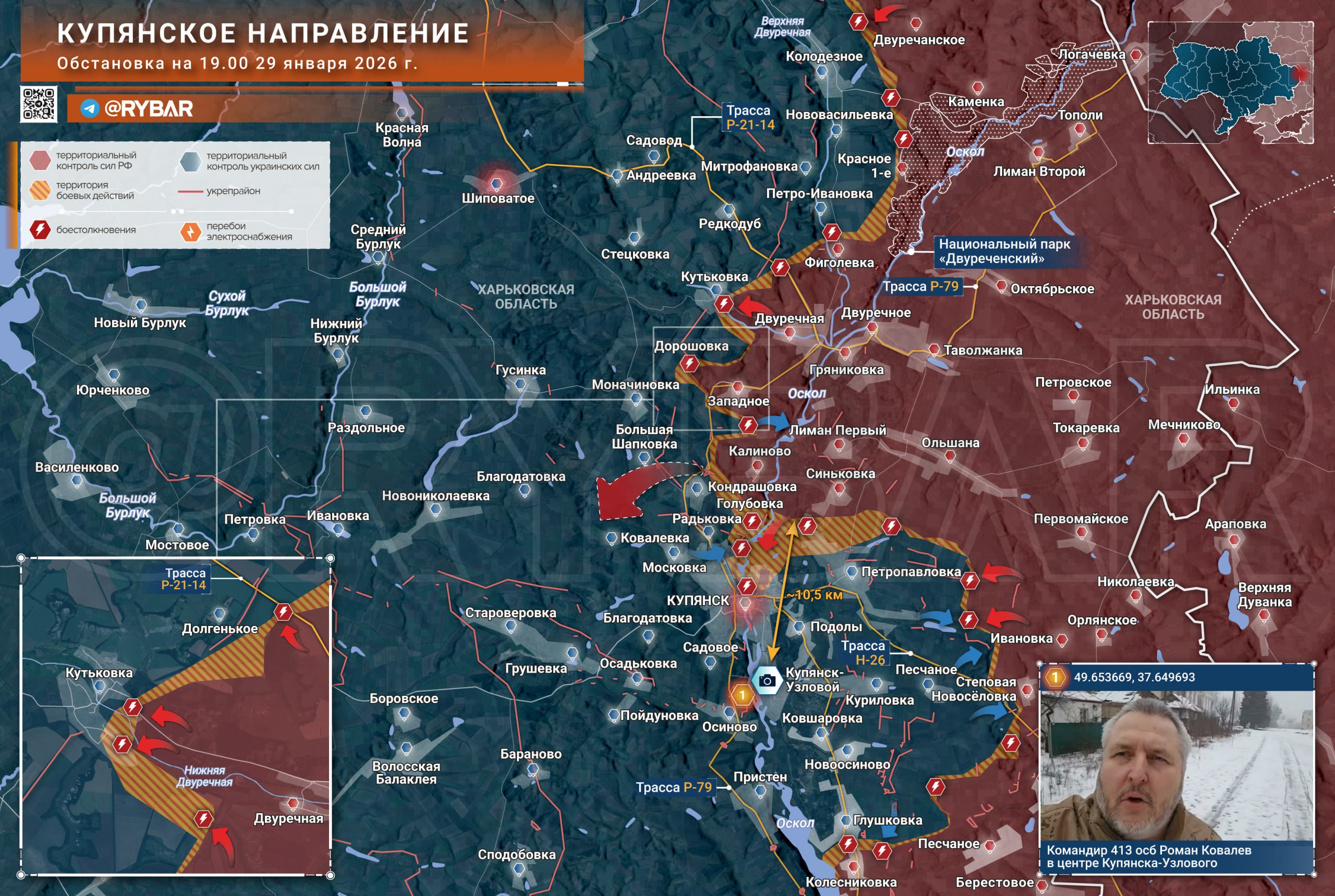Screen dimensions: 1335x896
Task: Click the striped combat zone legend swatch
Action: (40, 190)
